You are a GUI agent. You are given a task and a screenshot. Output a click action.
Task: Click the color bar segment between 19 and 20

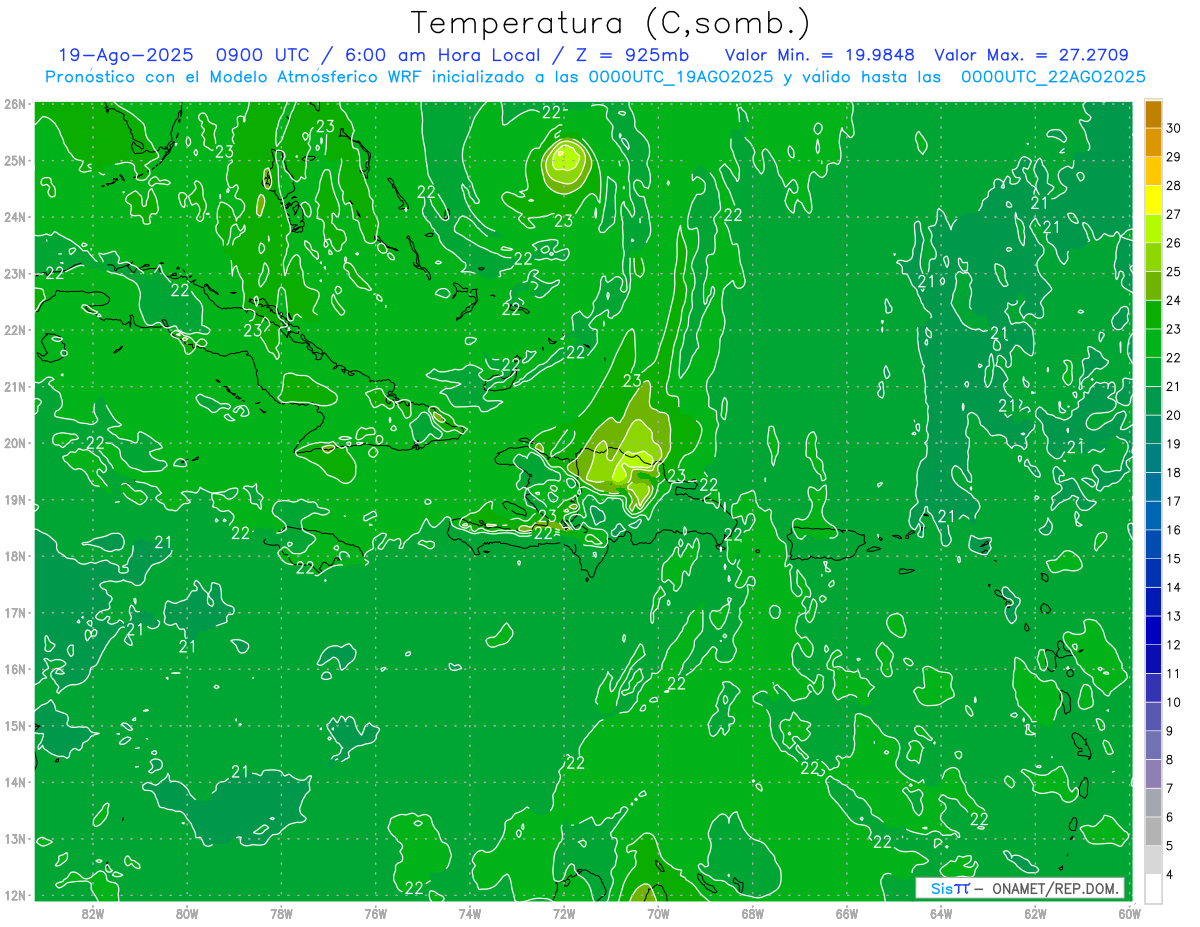(x=1153, y=429)
